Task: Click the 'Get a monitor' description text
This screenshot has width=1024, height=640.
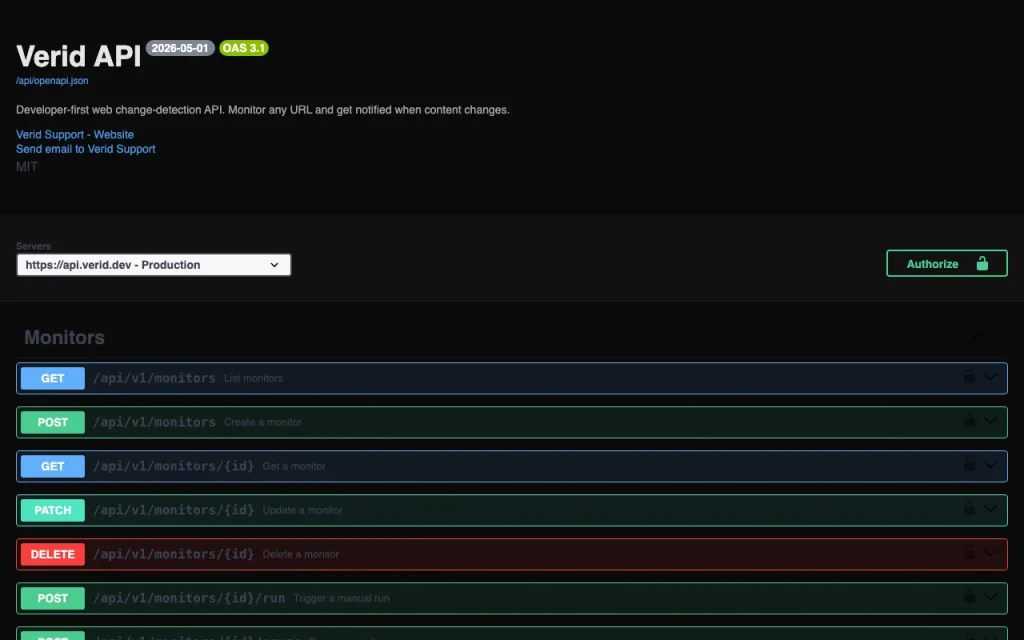Action: click(x=294, y=466)
